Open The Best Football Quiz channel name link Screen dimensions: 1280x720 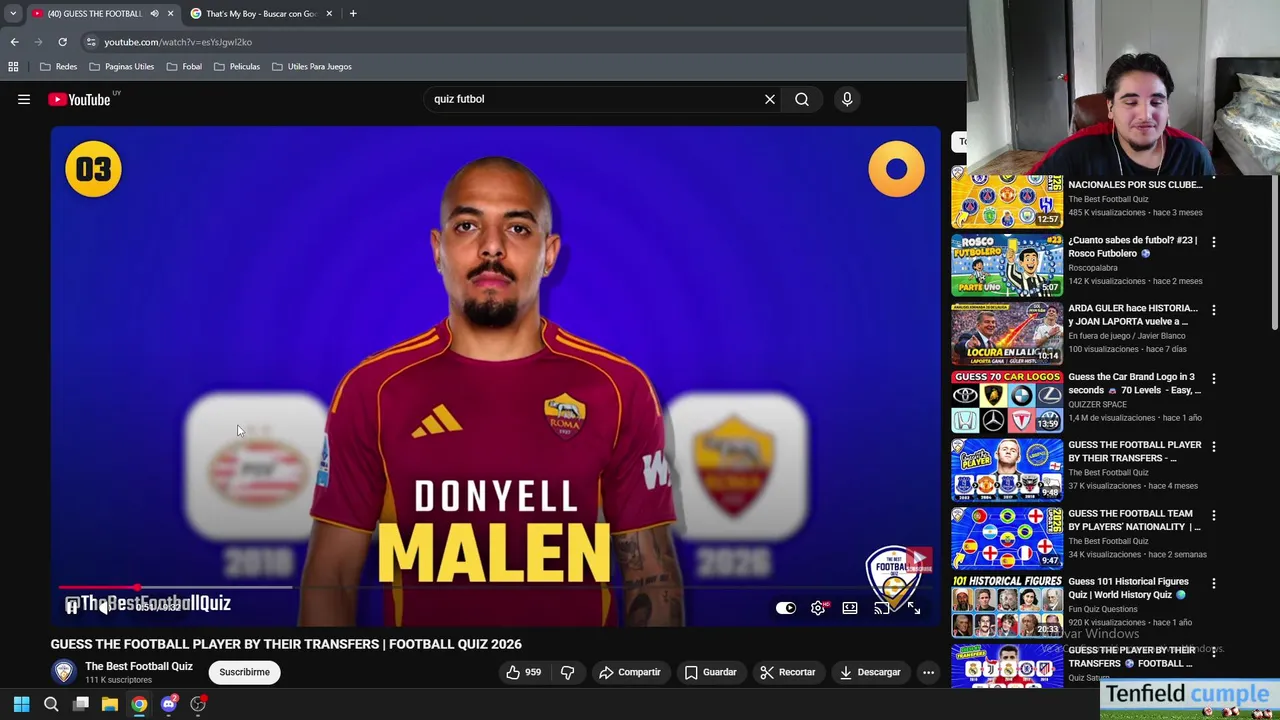coord(139,666)
